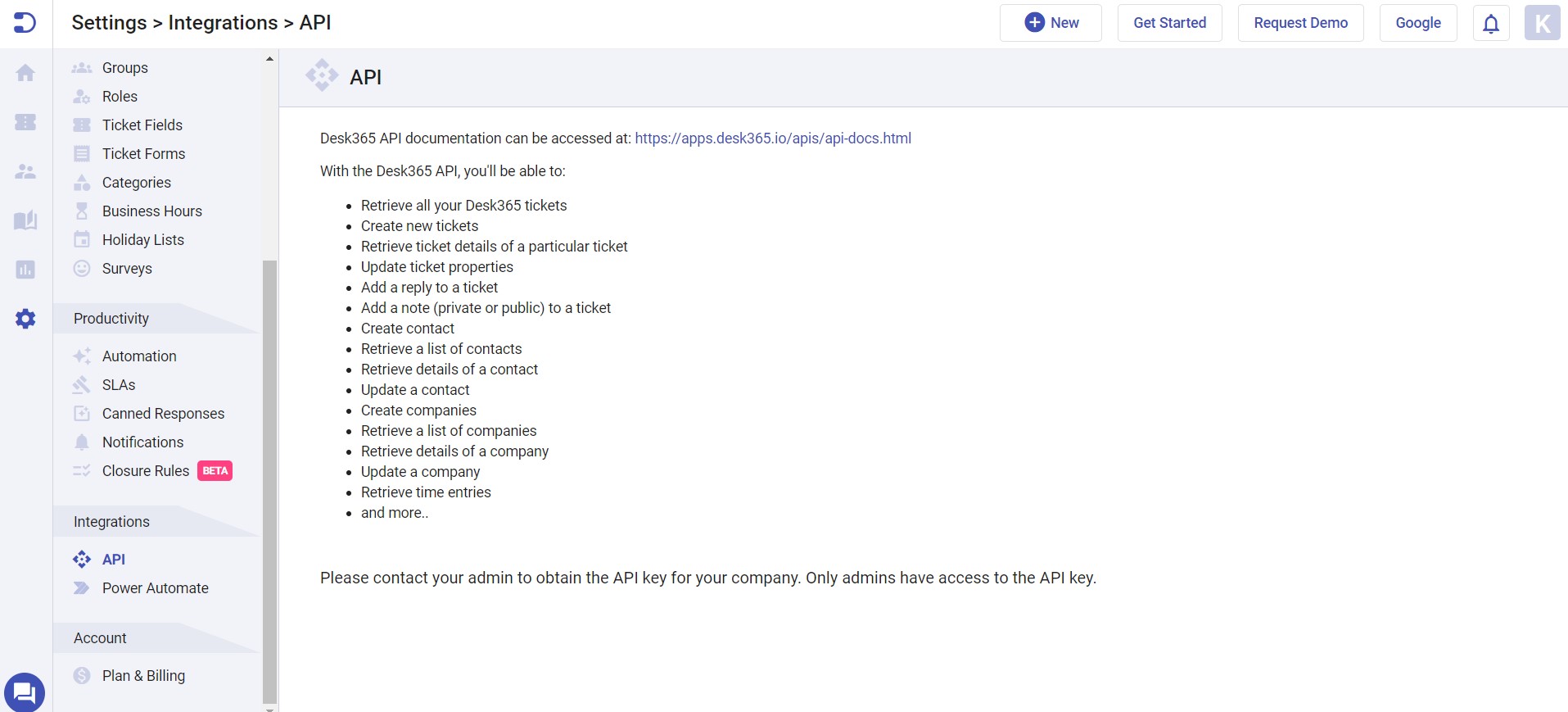Go to Plan & Billing
The width and height of the screenshot is (1568, 712).
coord(143,676)
